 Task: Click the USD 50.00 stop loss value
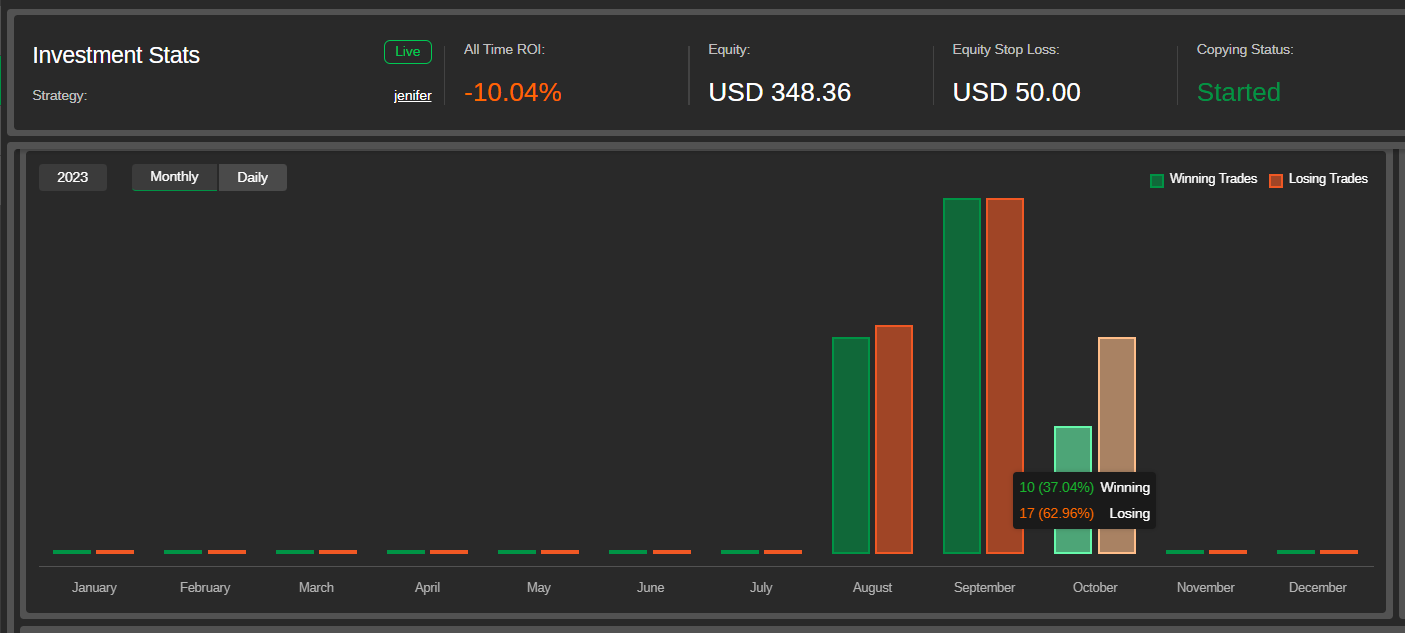pos(1017,93)
